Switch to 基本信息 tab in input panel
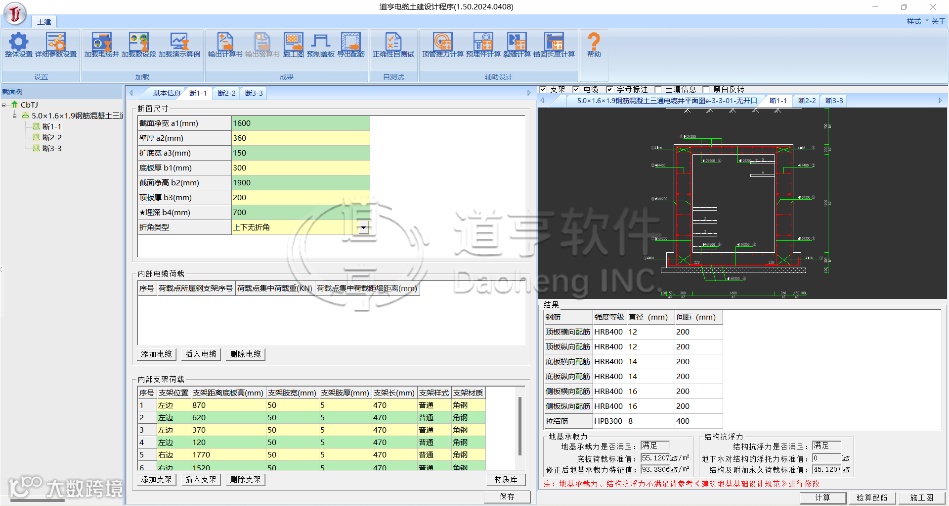949x506 pixels. click(166, 93)
